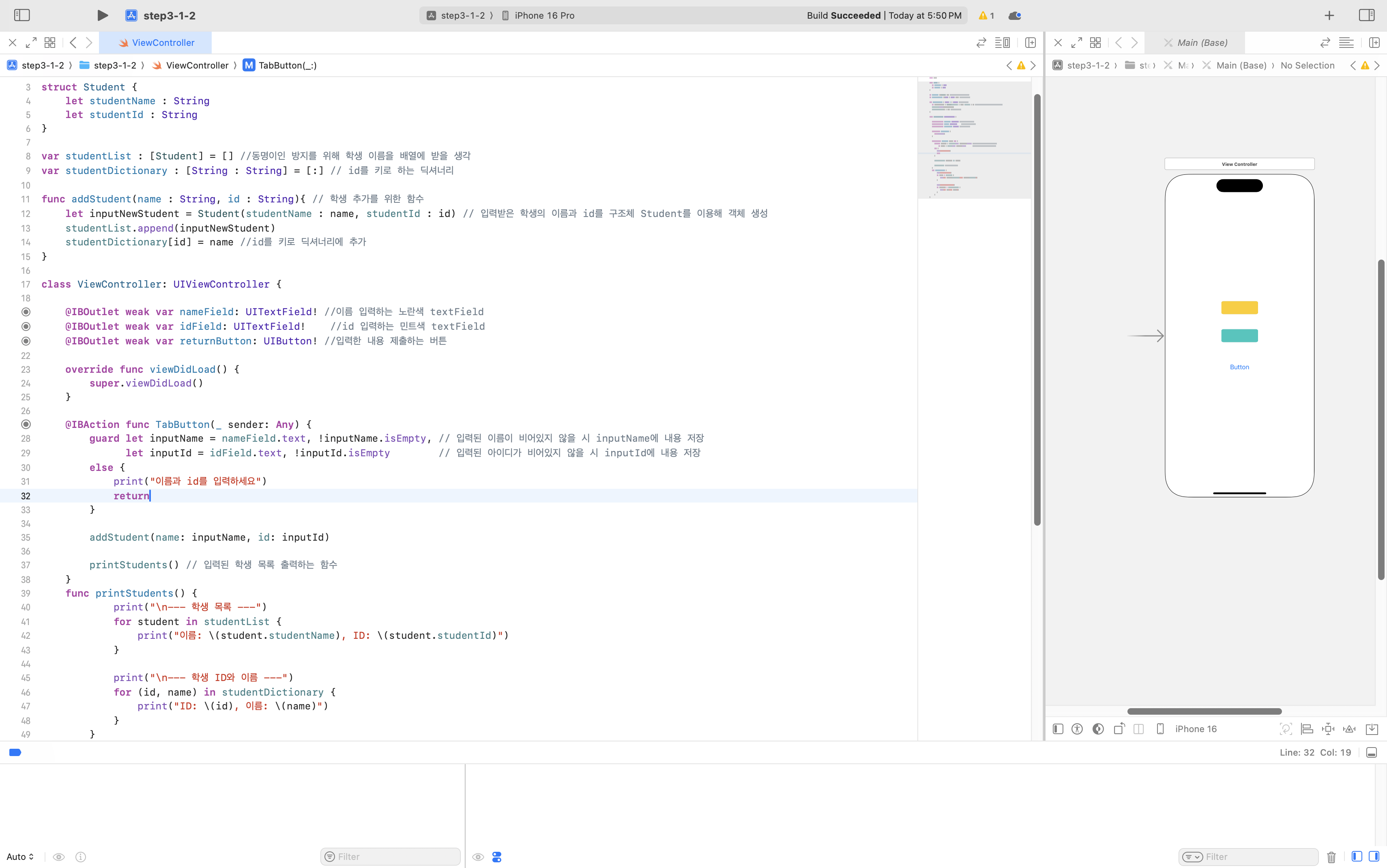Select the View Controller scene title bar
Image resolution: width=1387 pixels, height=868 pixels.
click(x=1239, y=164)
